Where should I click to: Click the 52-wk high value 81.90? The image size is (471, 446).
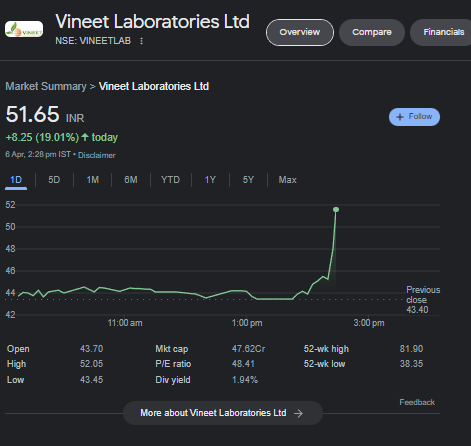click(x=411, y=349)
